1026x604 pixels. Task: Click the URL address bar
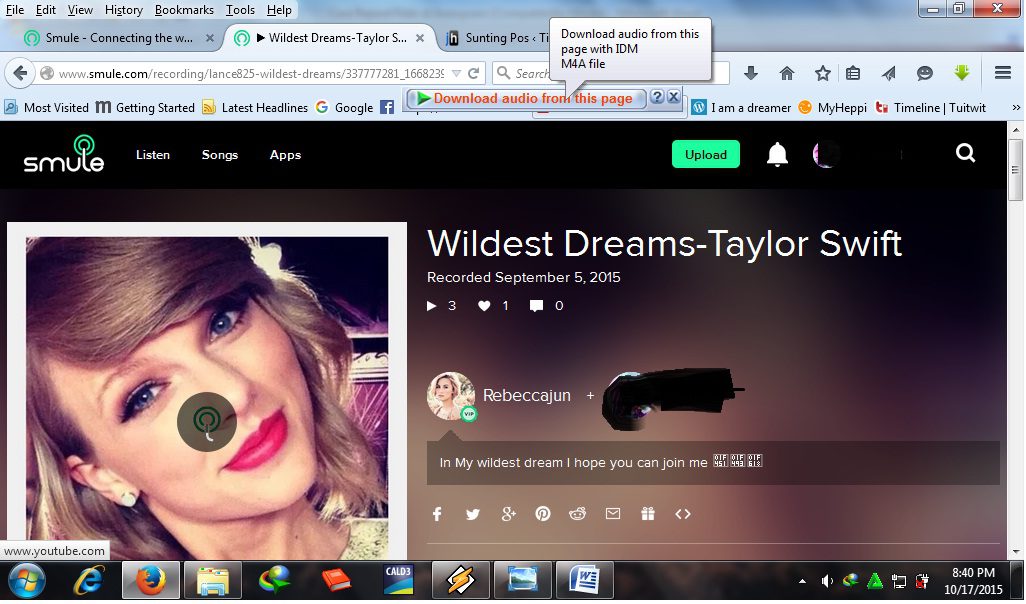pos(251,73)
